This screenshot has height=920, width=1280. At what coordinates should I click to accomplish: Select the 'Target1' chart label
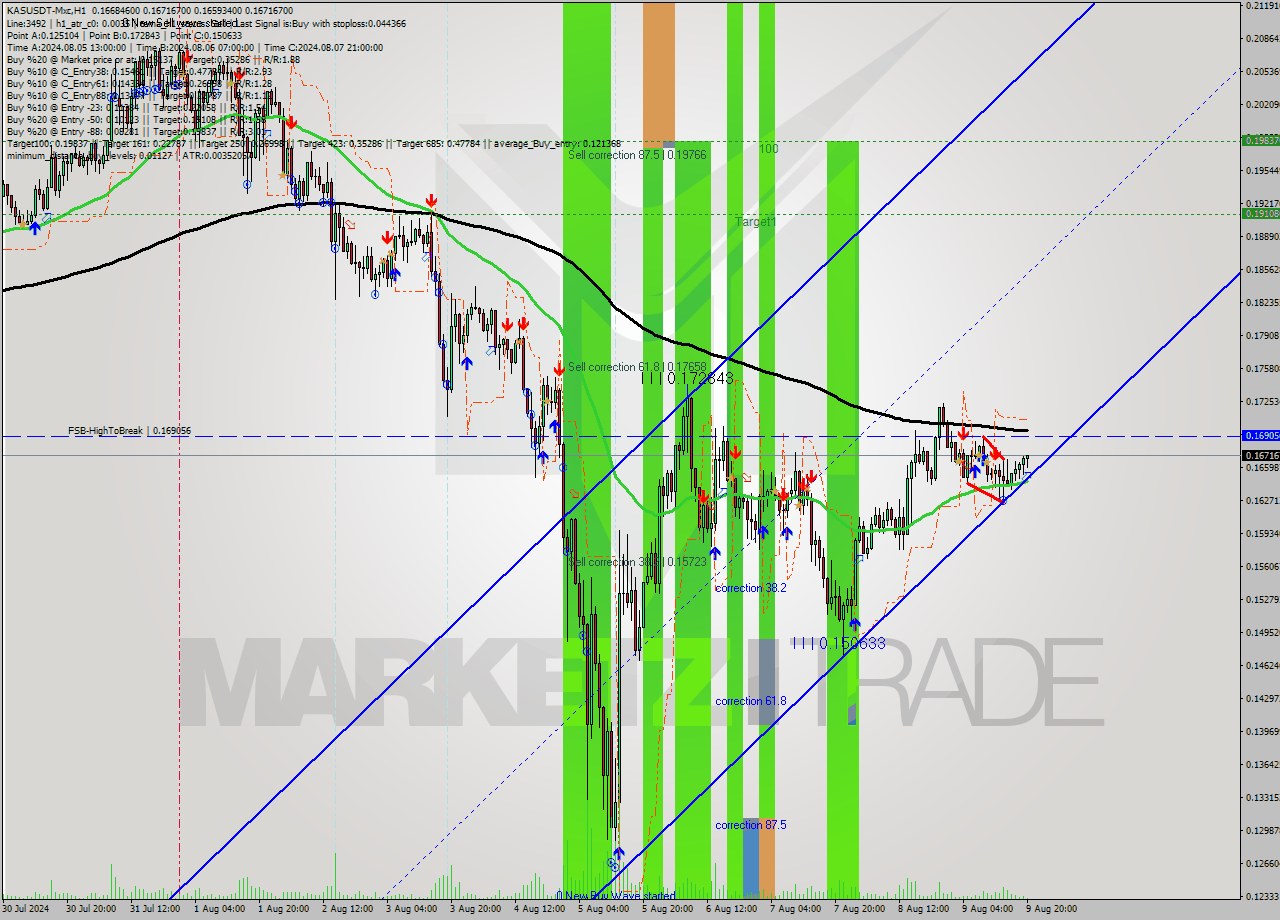point(755,222)
